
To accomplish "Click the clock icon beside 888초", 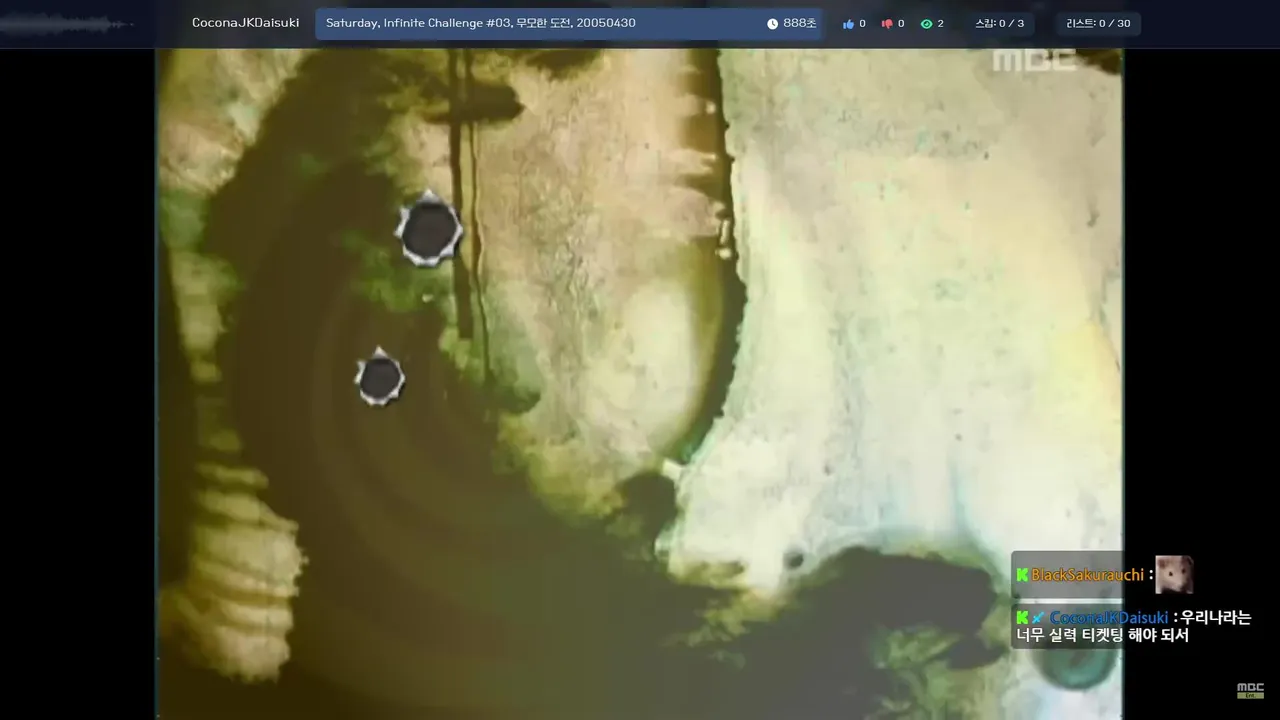I will [772, 24].
